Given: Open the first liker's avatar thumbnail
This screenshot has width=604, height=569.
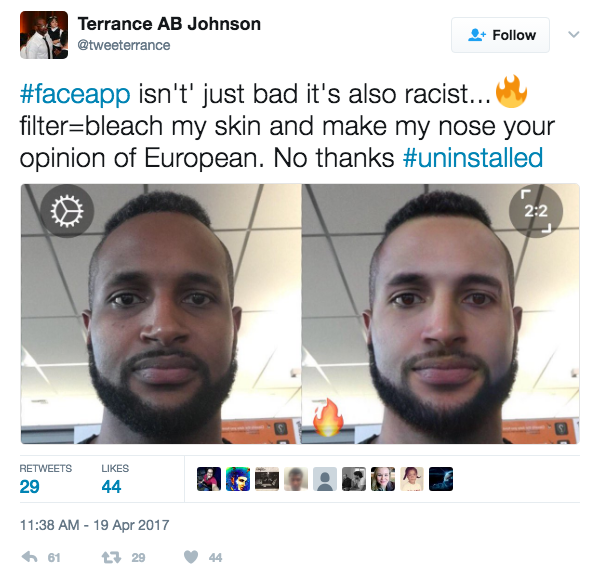Looking at the screenshot, I should pos(209,479).
